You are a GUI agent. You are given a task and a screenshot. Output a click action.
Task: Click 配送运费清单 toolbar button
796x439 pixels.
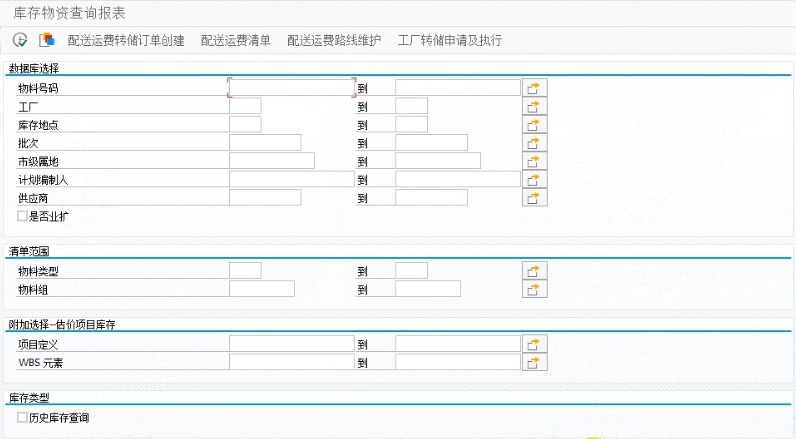[235, 41]
